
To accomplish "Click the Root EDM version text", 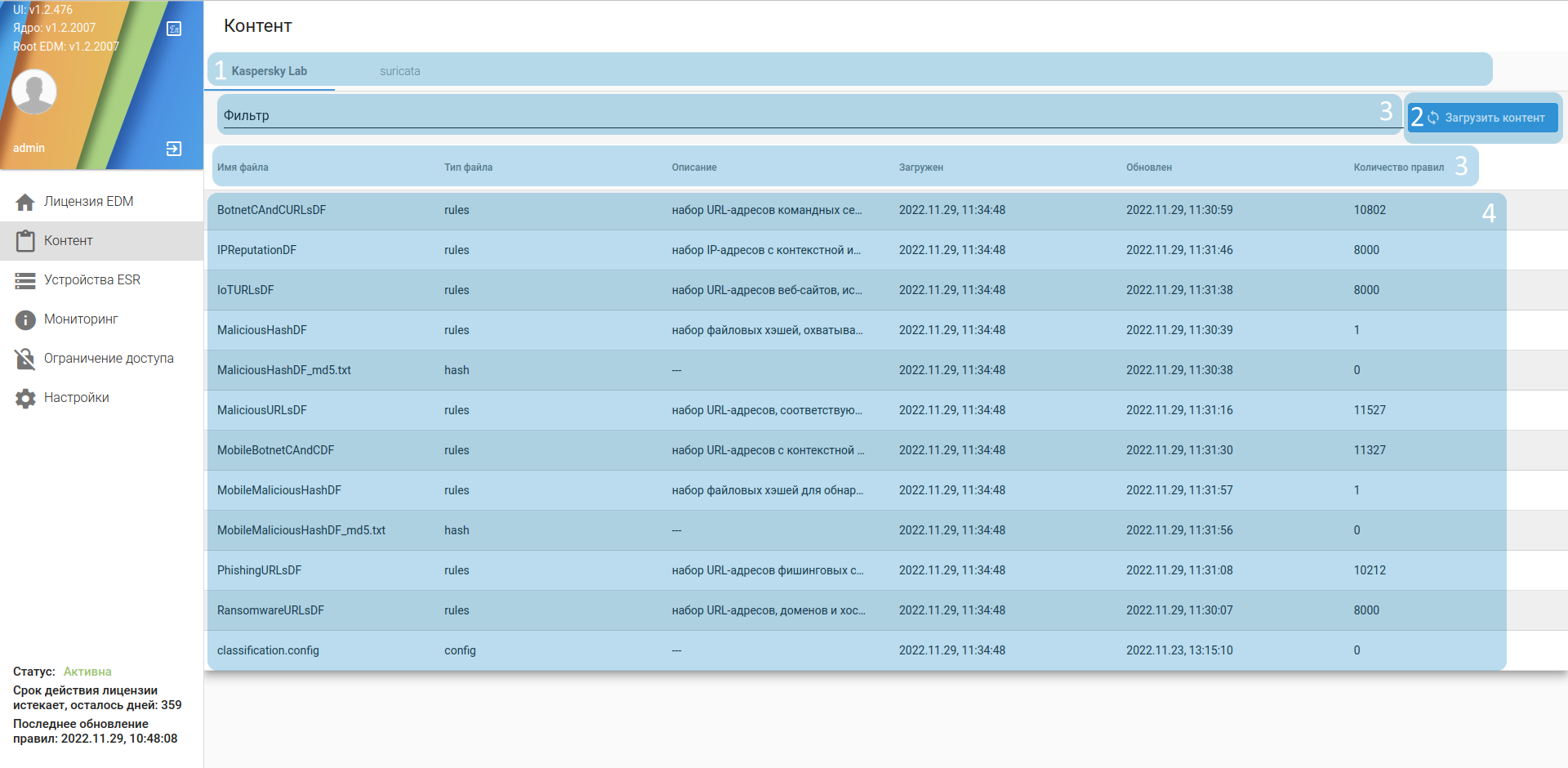I will pos(66,47).
